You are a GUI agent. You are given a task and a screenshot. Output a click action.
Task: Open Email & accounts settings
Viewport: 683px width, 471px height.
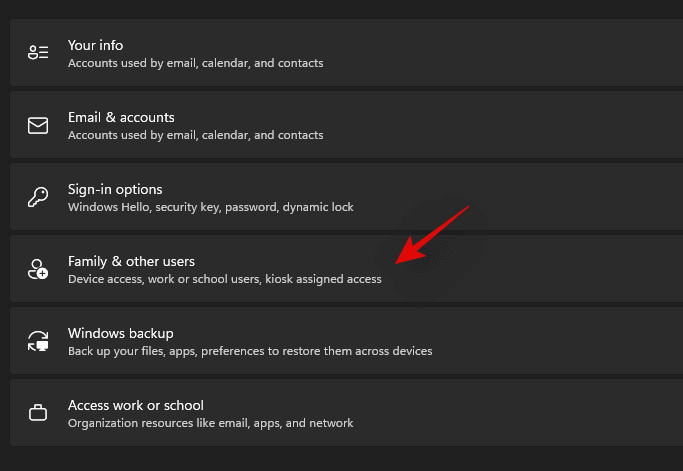coord(121,117)
